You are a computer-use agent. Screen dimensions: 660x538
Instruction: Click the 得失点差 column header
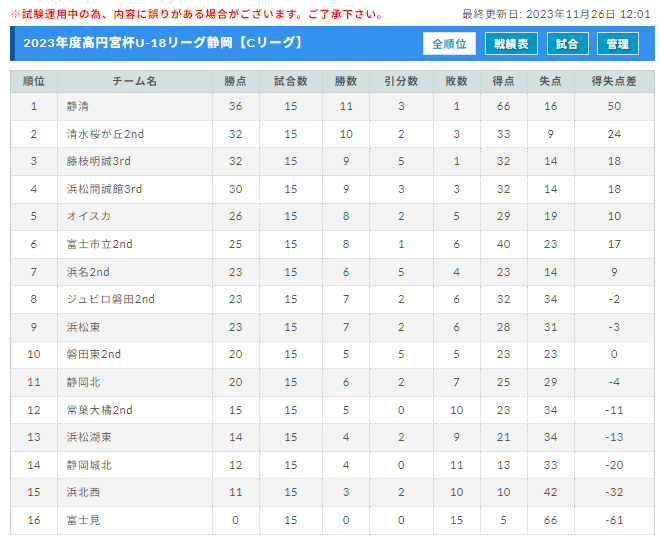coord(614,81)
